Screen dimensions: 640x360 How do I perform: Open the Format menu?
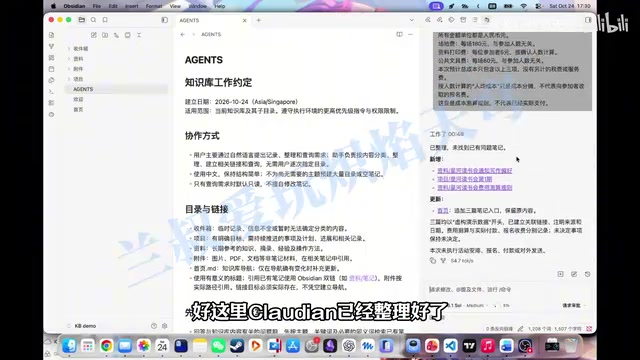tap(153, 6)
